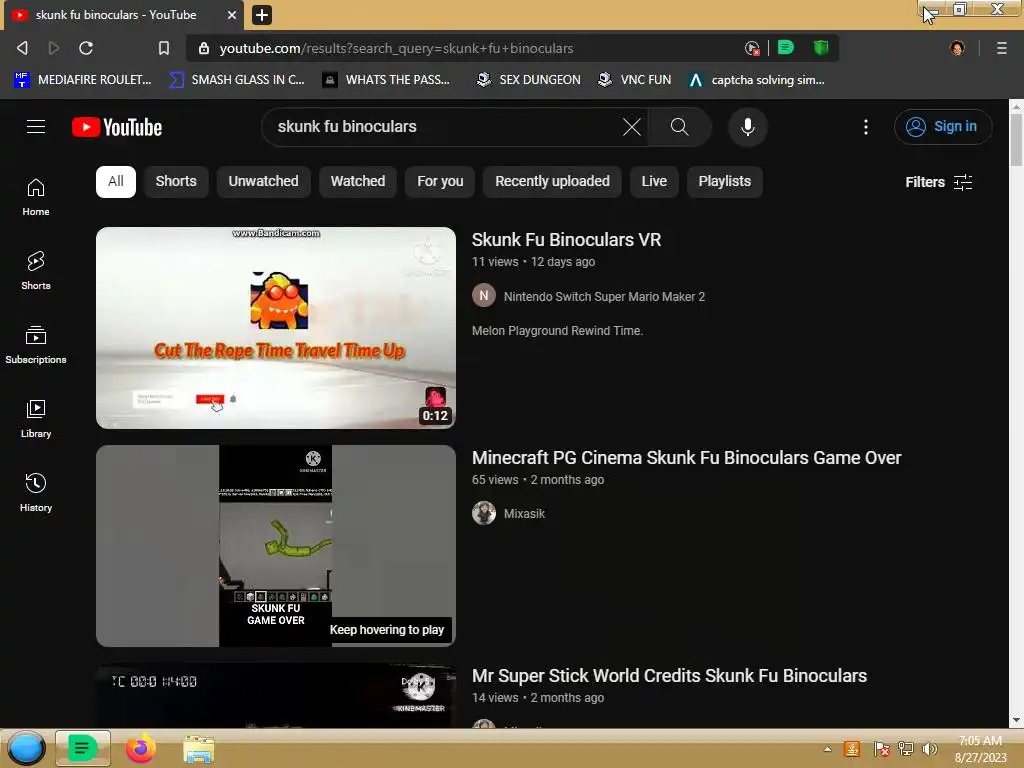This screenshot has height=768, width=1024.
Task: Open a new tab with the plus button
Action: tap(262, 14)
